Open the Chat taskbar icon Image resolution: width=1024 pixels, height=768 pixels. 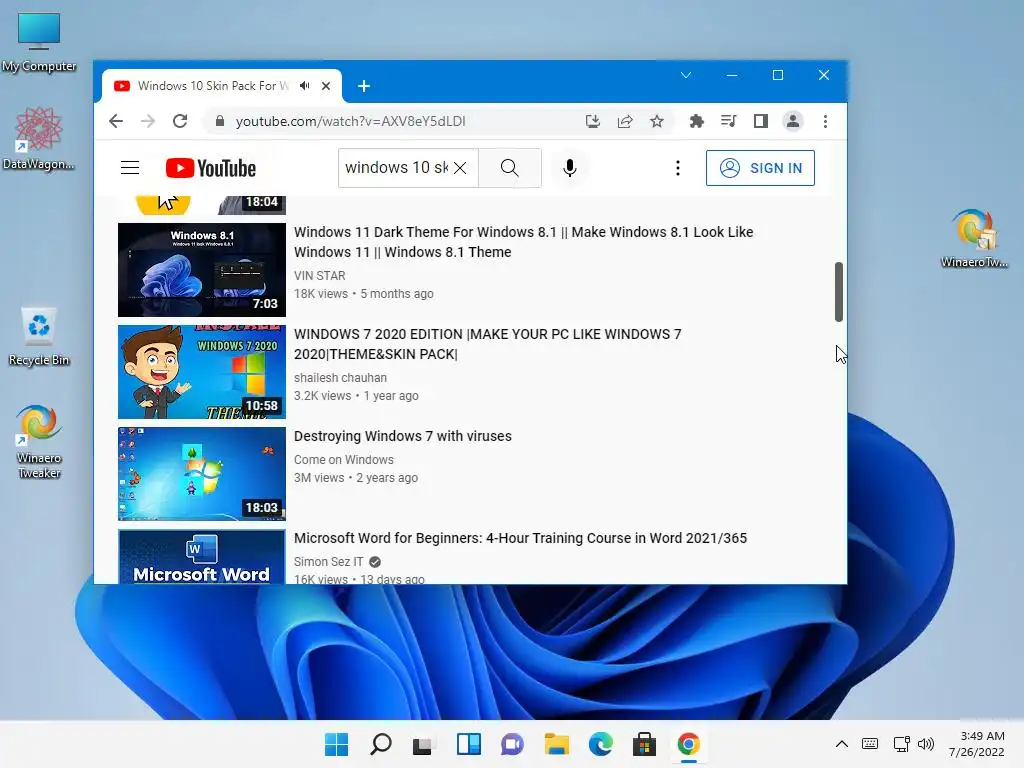tap(512, 744)
